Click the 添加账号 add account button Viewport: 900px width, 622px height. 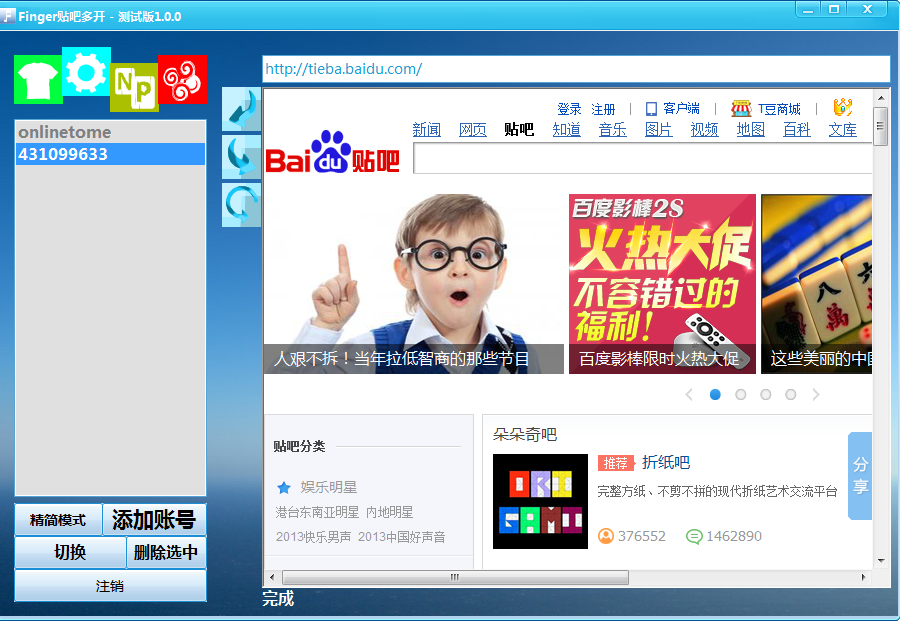tap(154, 520)
